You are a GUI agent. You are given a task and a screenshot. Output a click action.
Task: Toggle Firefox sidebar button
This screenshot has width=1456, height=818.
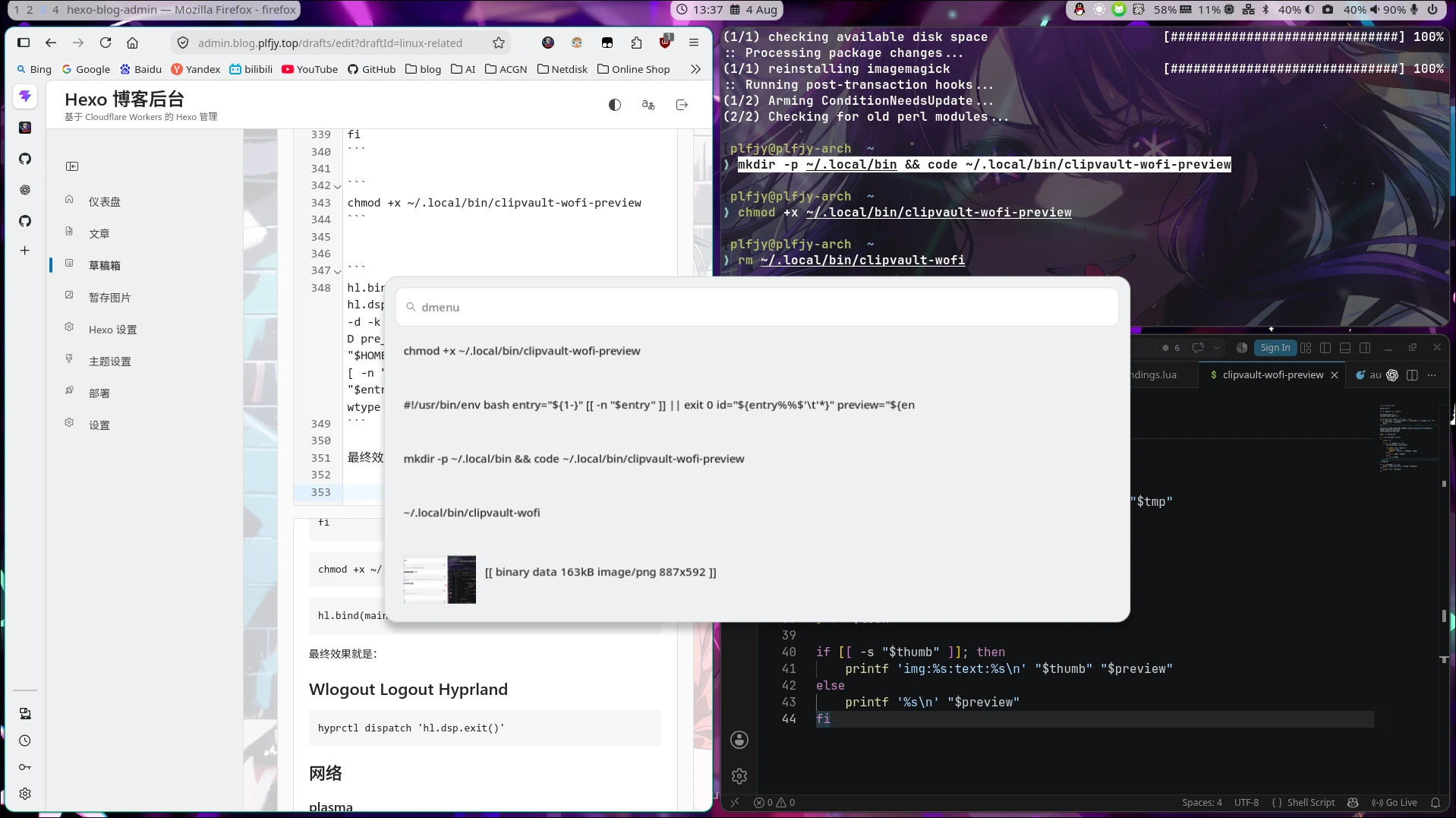point(24,43)
